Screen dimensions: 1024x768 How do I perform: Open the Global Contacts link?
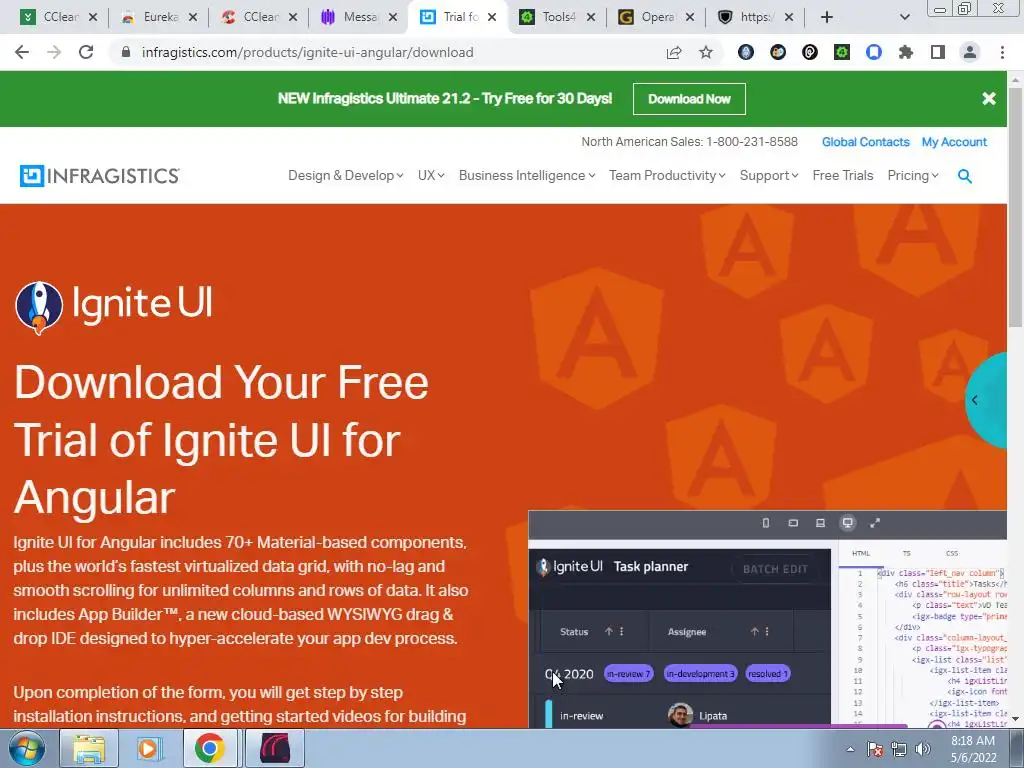[x=865, y=142]
